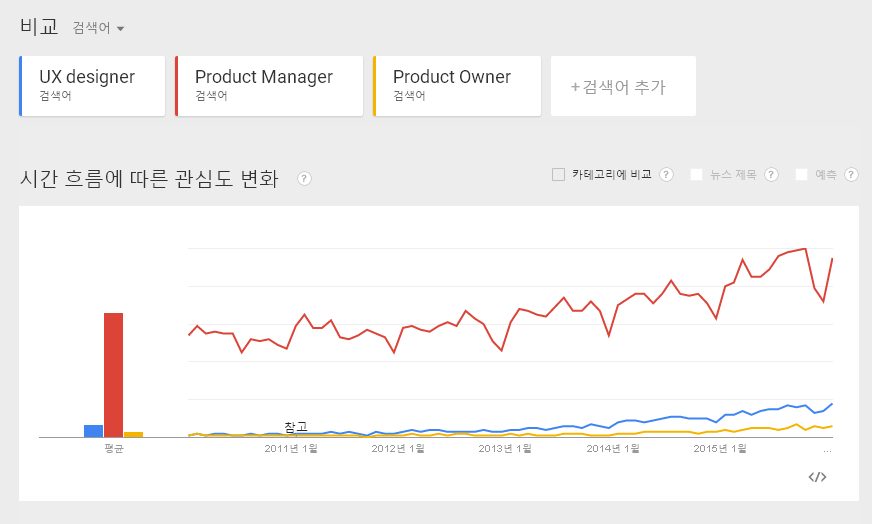
Task: Select the 2013년 1월 axis label
Action: click(505, 448)
